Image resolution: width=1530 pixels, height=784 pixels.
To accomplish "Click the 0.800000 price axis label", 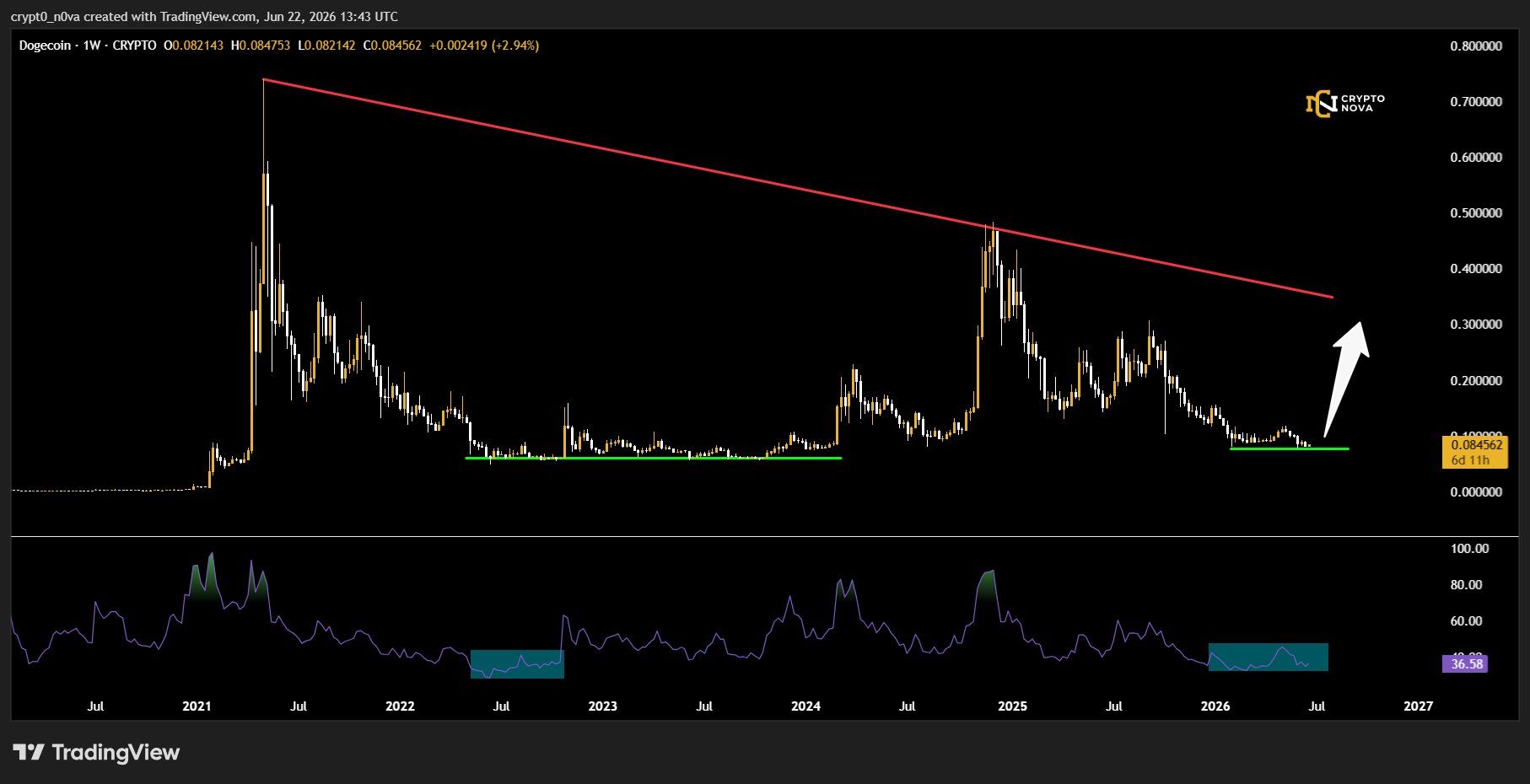I will [1476, 46].
